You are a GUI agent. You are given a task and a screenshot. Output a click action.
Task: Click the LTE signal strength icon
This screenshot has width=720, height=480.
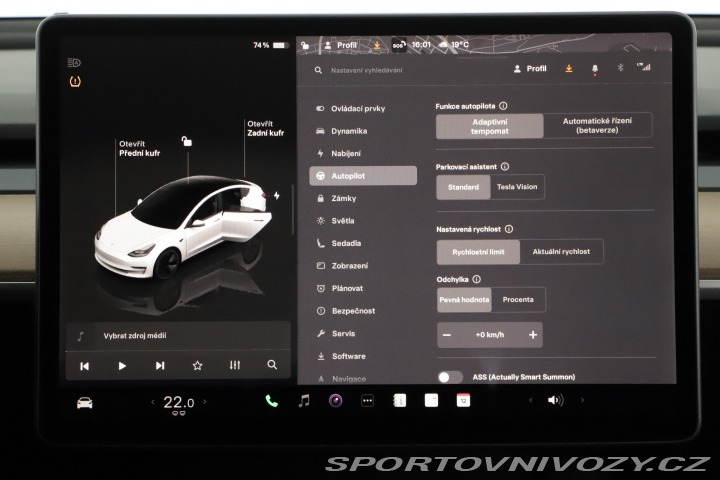pos(644,67)
